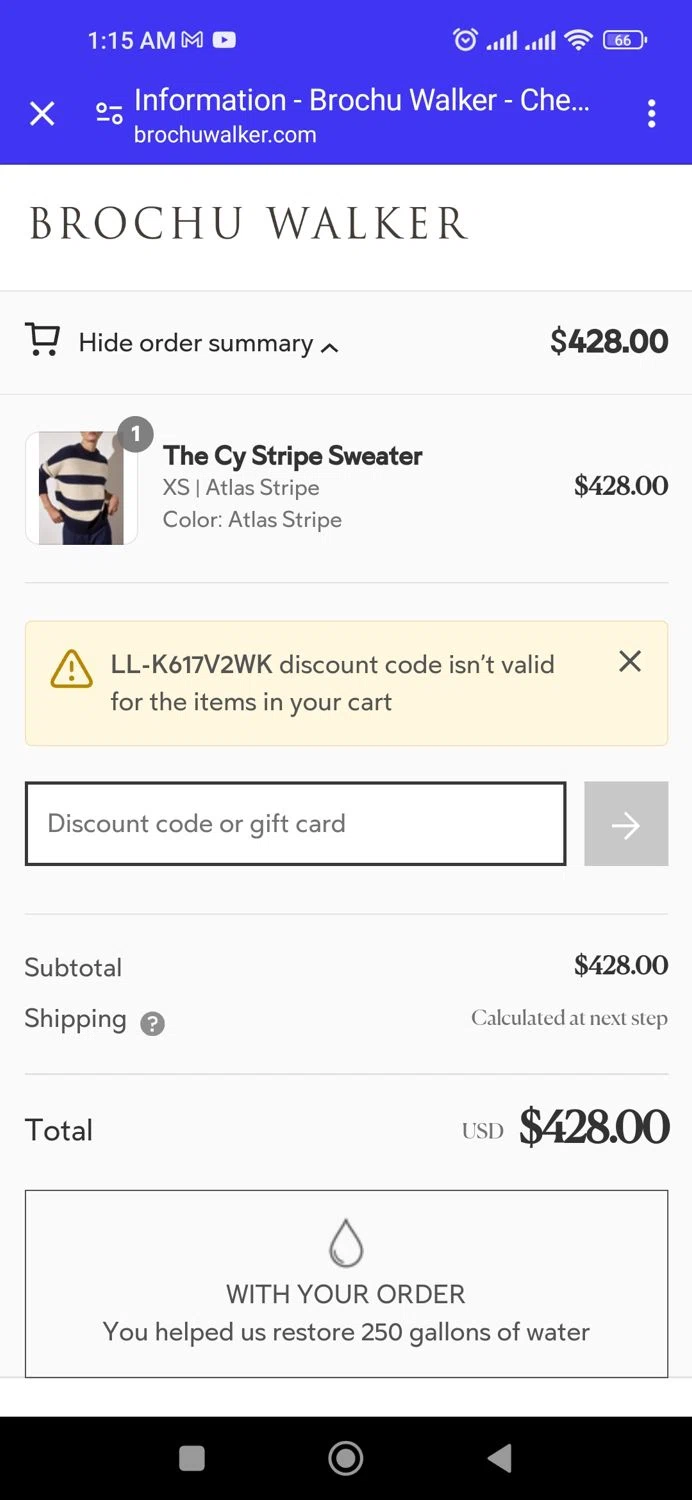Open Android recent apps button
The width and height of the screenshot is (692, 1500).
[x=192, y=1458]
